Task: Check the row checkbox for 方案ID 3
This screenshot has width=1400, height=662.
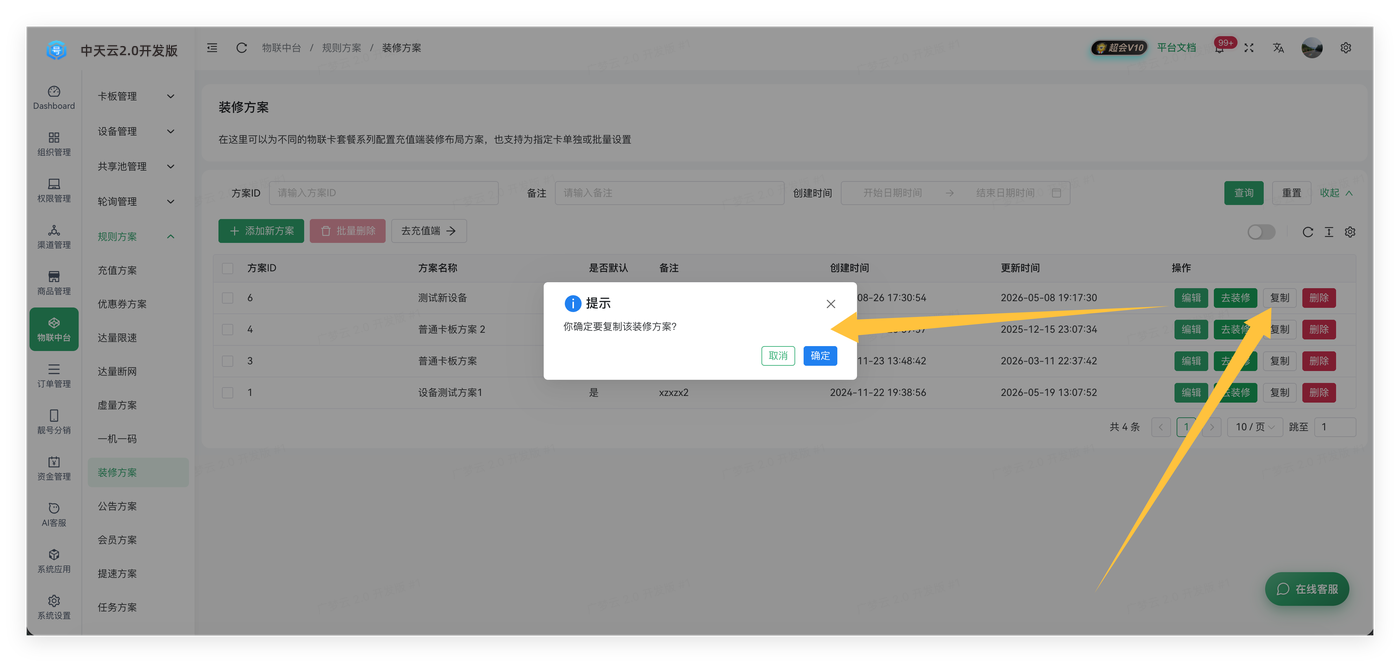Action: click(x=227, y=361)
